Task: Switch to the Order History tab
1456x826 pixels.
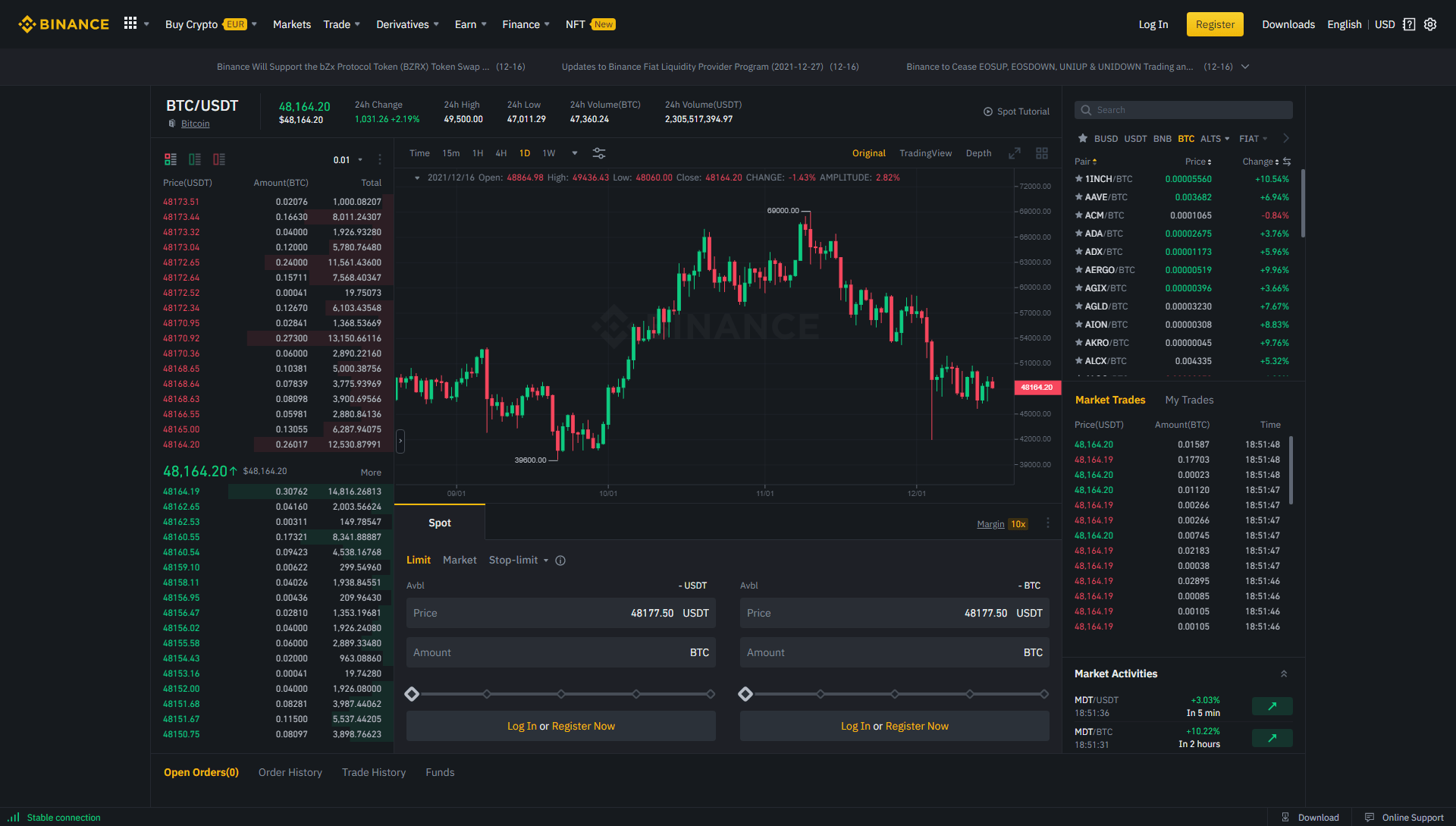Action: 290,772
